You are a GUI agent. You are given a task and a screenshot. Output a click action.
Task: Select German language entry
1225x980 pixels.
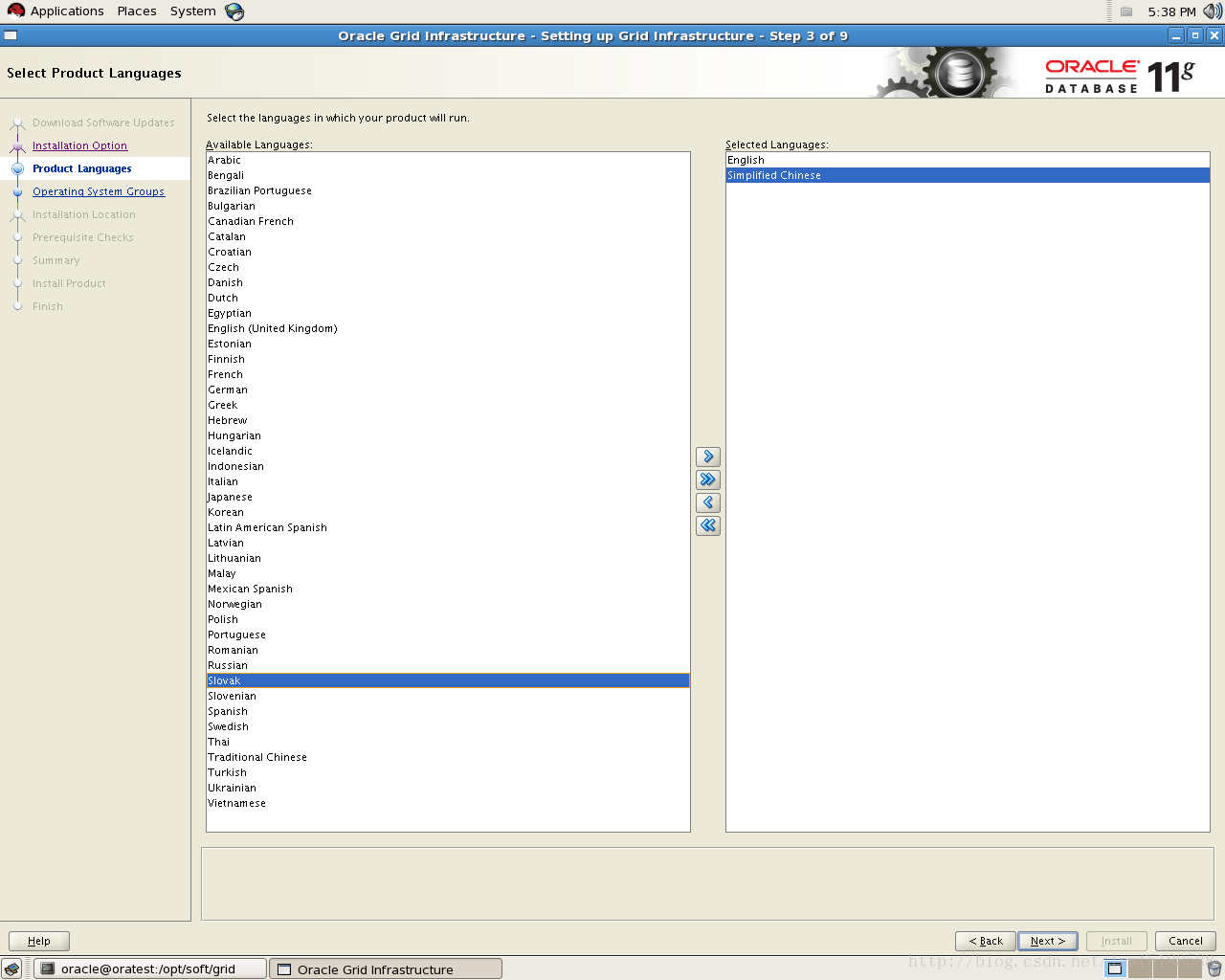pos(448,390)
